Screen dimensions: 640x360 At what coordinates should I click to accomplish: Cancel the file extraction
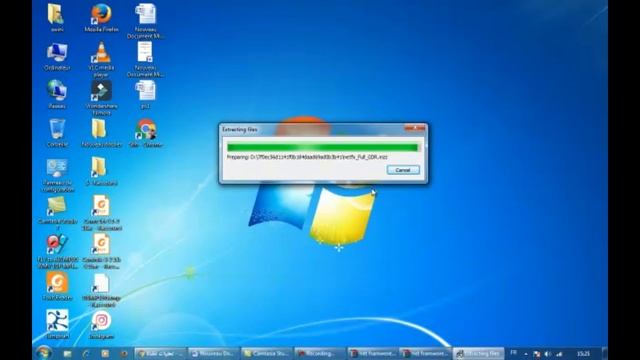point(403,170)
